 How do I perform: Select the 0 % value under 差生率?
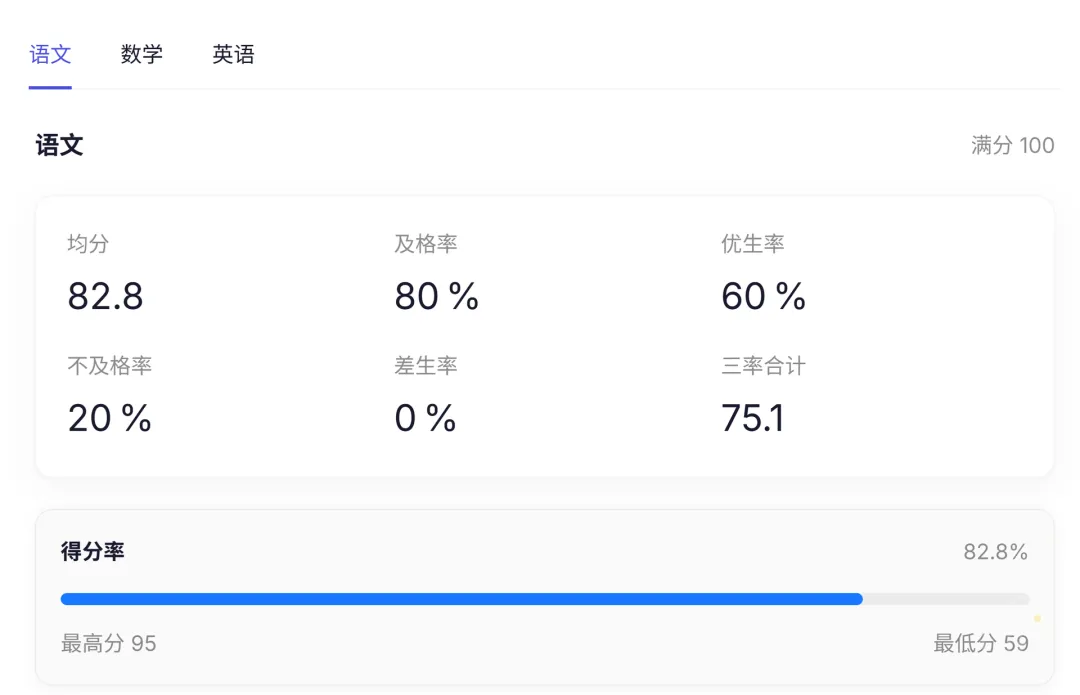[425, 419]
